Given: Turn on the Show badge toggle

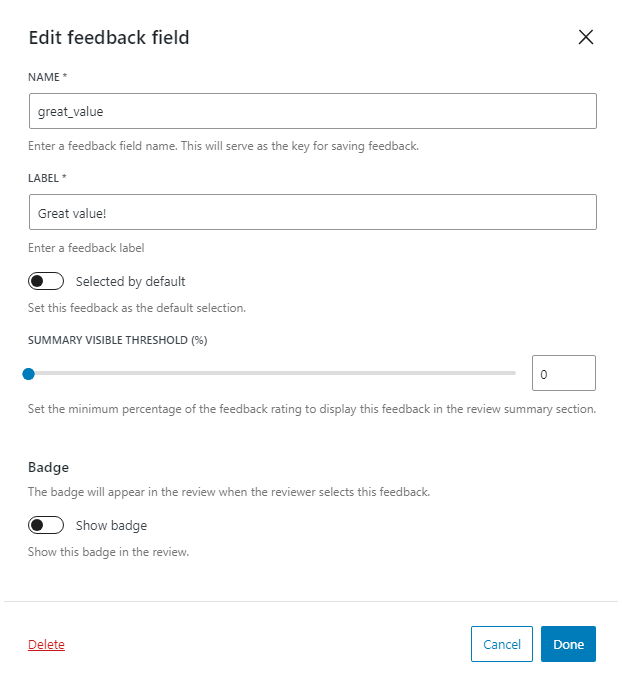Looking at the screenshot, I should 46,525.
